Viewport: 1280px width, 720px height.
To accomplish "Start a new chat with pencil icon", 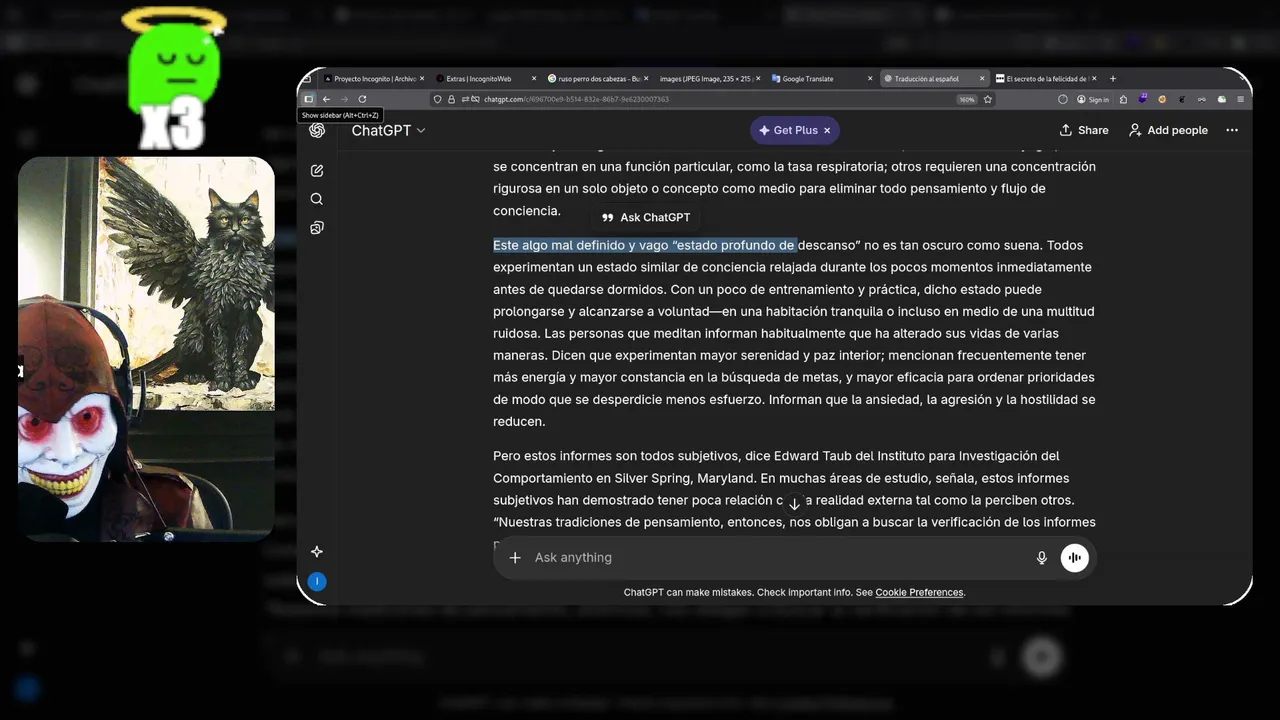I will point(317,171).
